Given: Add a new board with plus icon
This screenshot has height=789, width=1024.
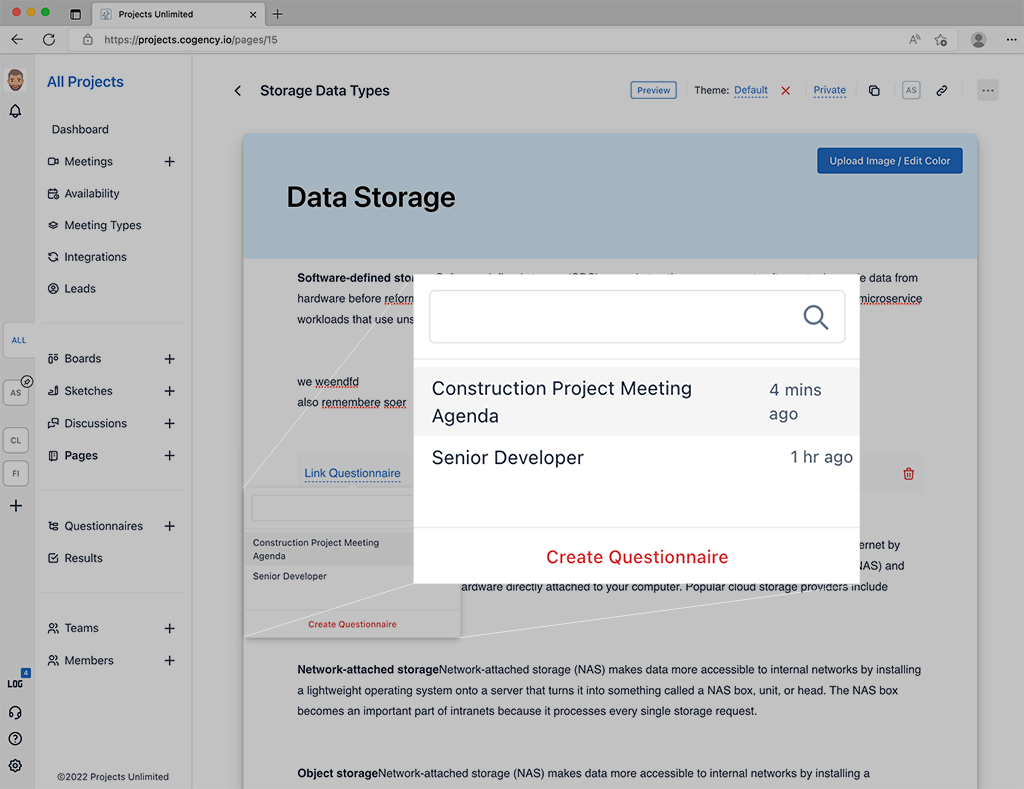Looking at the screenshot, I should 169,359.
